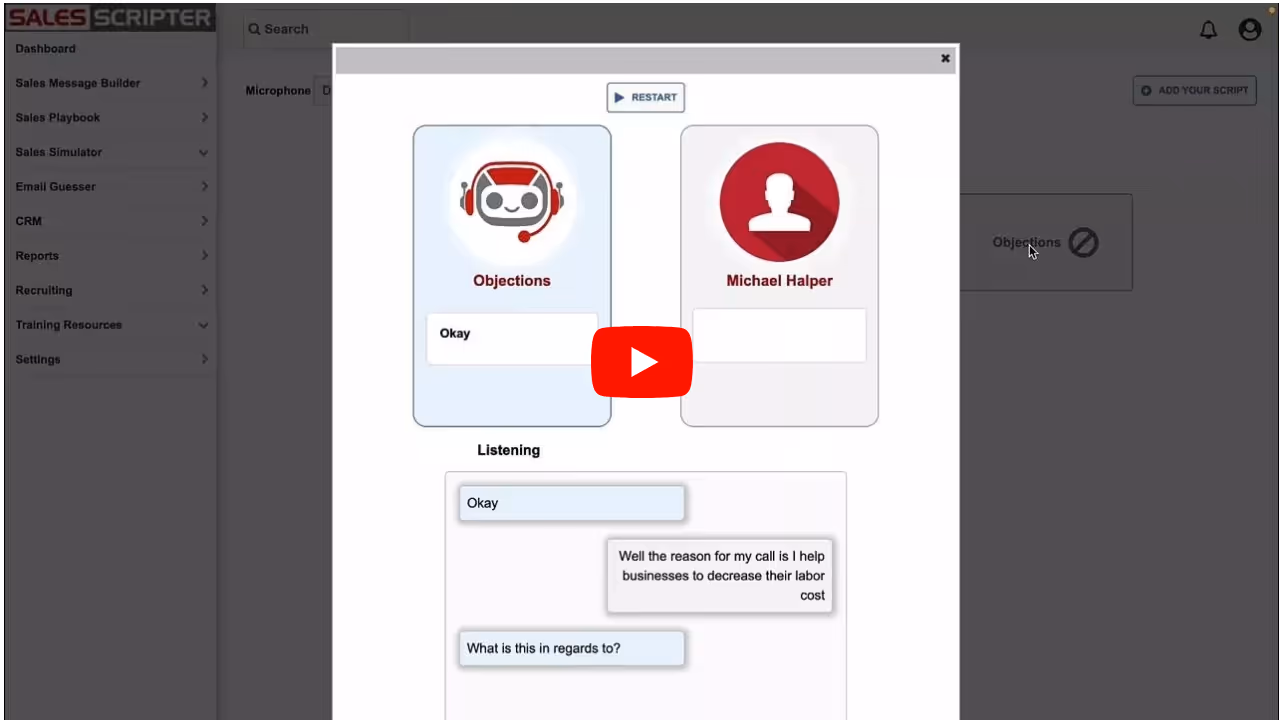
Task: Select the Objections script card behind the dialog
Action: (1046, 242)
